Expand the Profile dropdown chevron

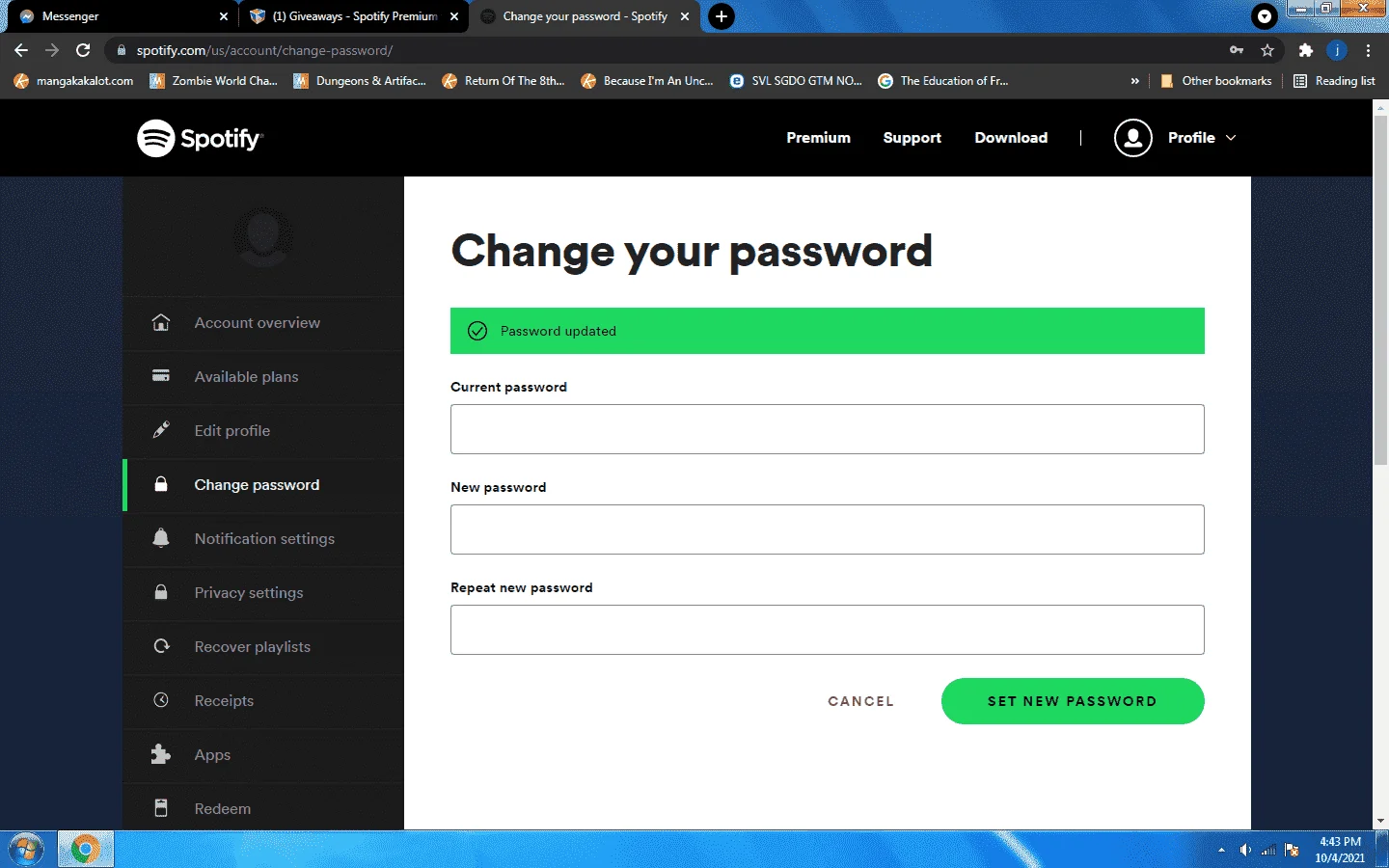(x=1231, y=138)
